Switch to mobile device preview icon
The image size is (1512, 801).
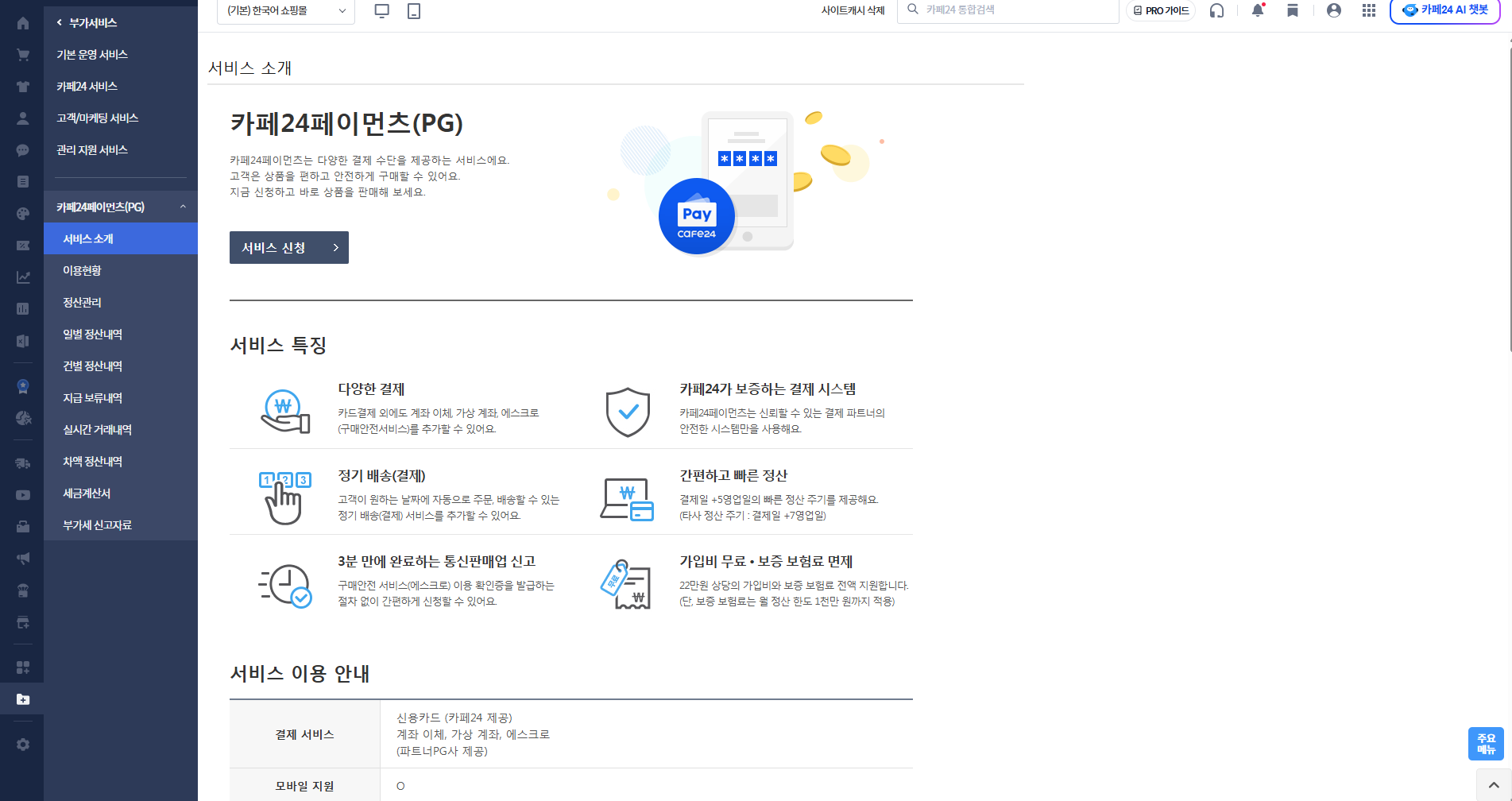click(414, 10)
